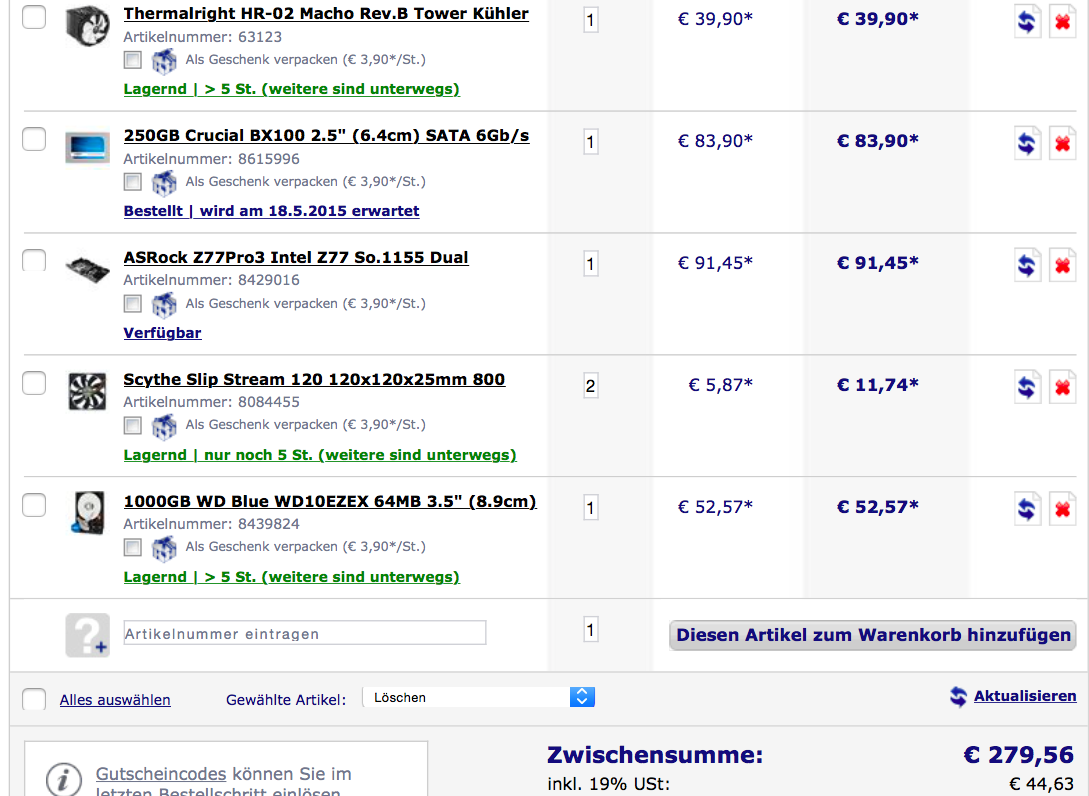Viewport: 1089px width, 796px height.
Task: Remove the Thermalright HR-02 Macho from cart
Action: click(1062, 21)
